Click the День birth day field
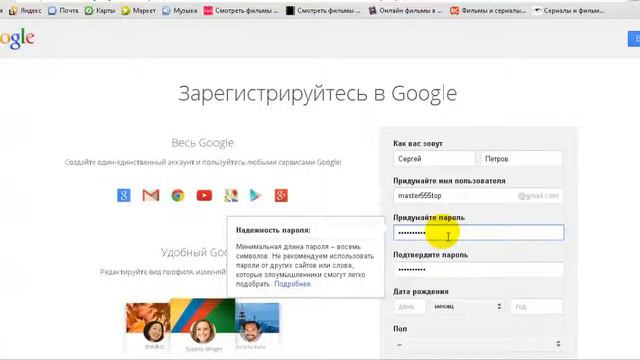The width and height of the screenshot is (640, 360). [x=409, y=306]
